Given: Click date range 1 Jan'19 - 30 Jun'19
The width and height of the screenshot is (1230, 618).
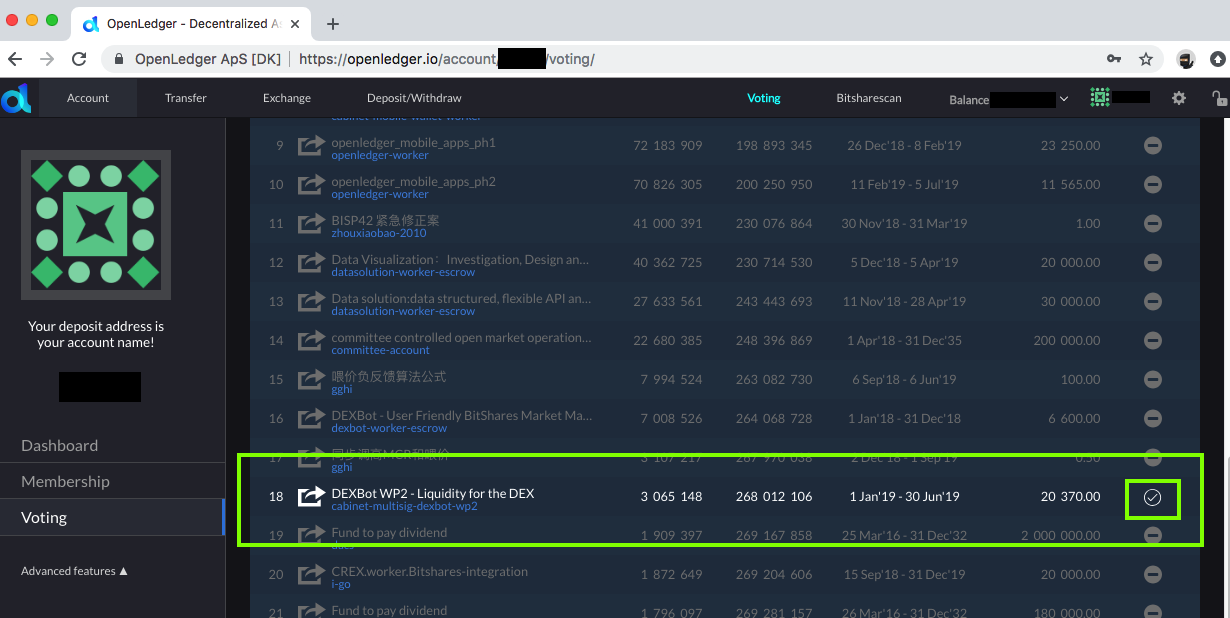Looking at the screenshot, I should pos(904,497).
